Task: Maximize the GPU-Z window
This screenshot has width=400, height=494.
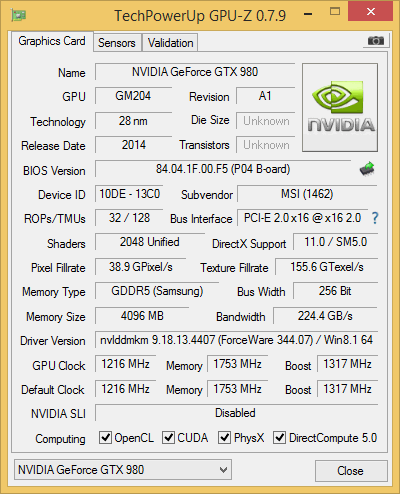Action: pos(335,12)
